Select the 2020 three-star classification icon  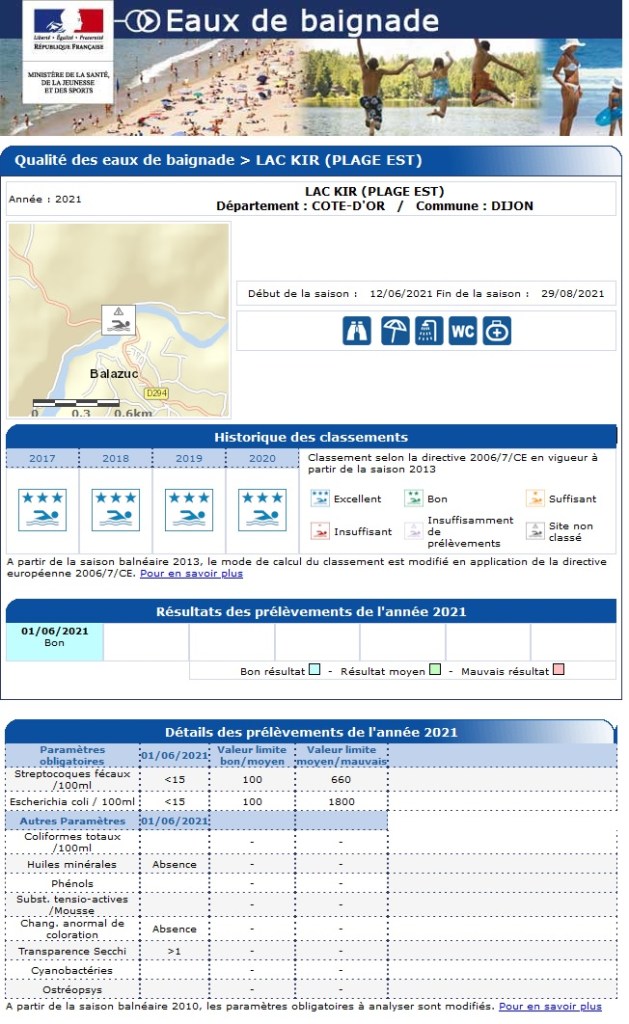262,509
